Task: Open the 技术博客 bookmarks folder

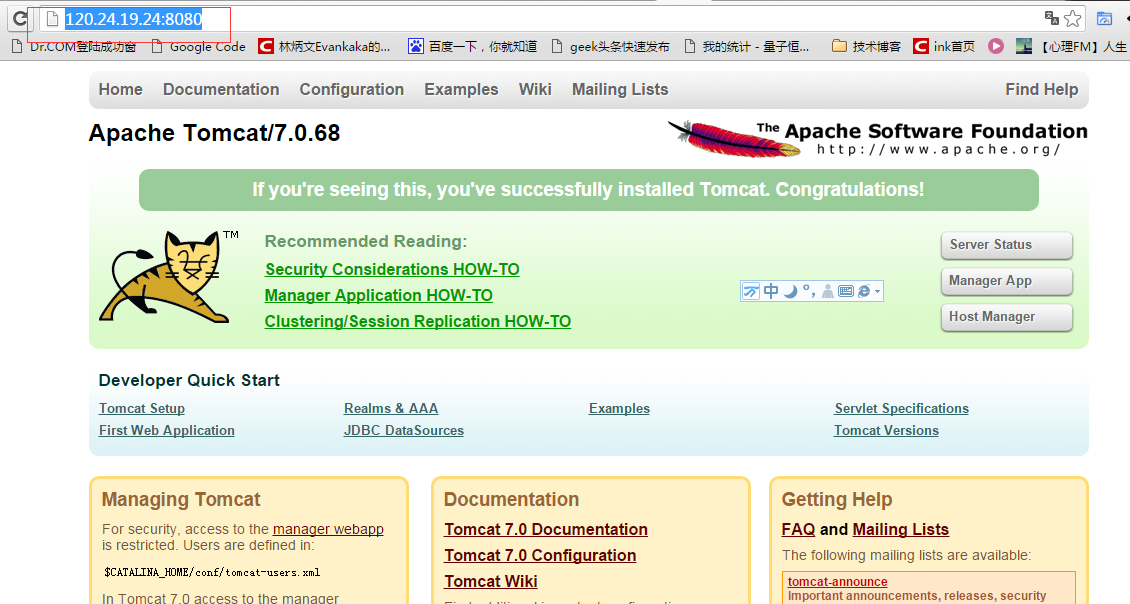Action: pyautogui.click(x=866, y=47)
